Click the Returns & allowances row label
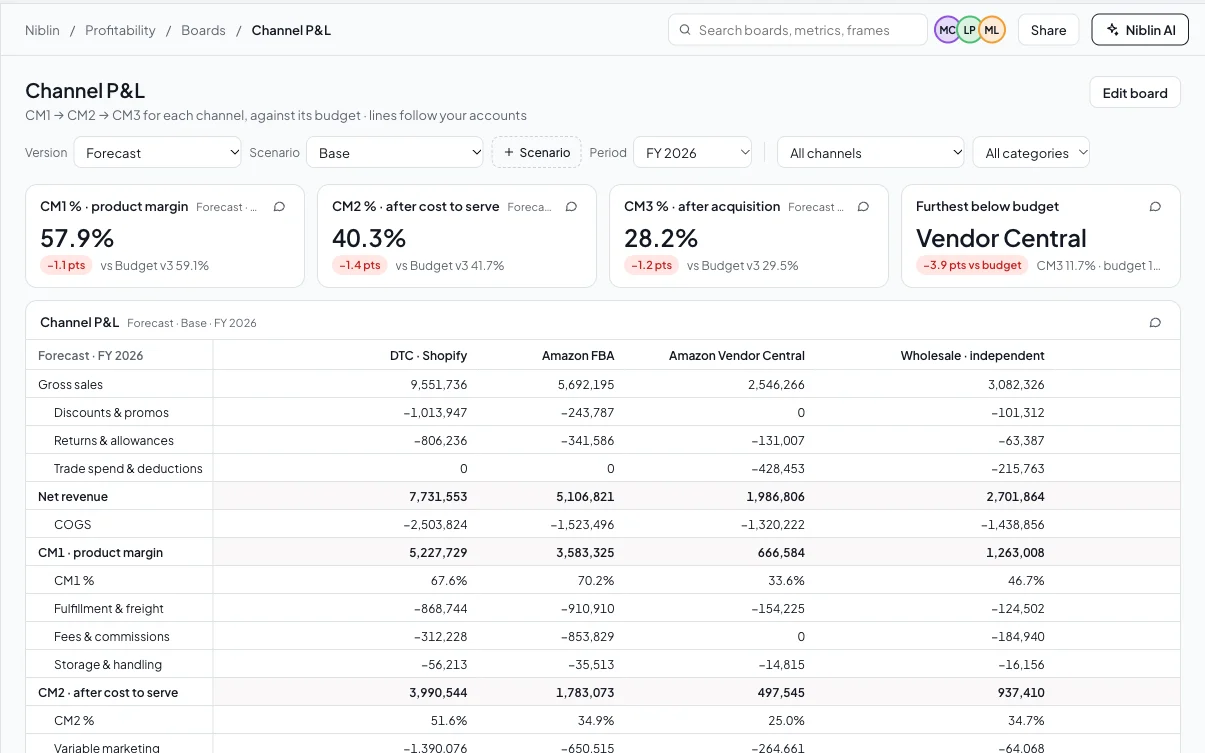The image size is (1205, 753). click(x=114, y=441)
